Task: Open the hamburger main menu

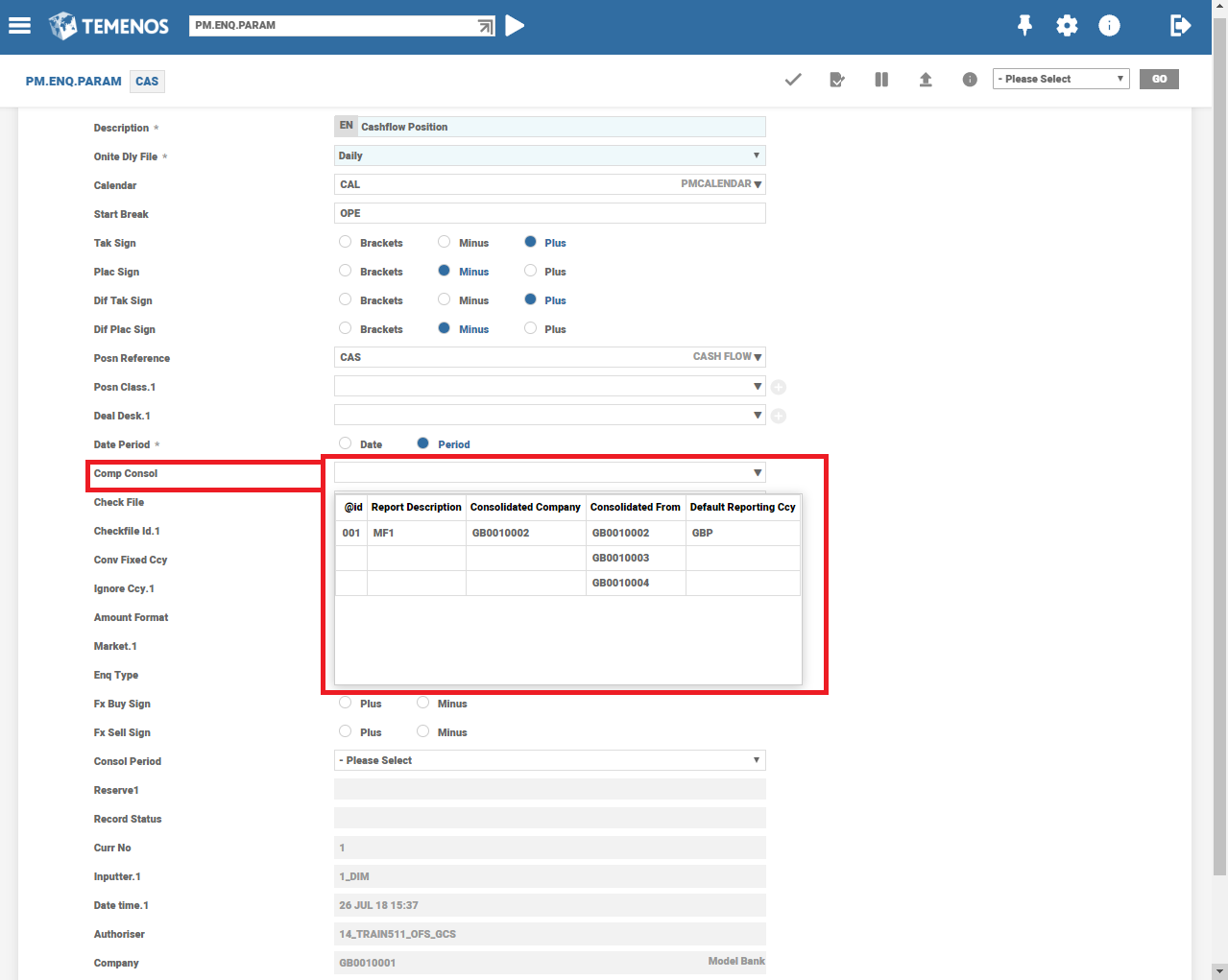Action: click(19, 26)
